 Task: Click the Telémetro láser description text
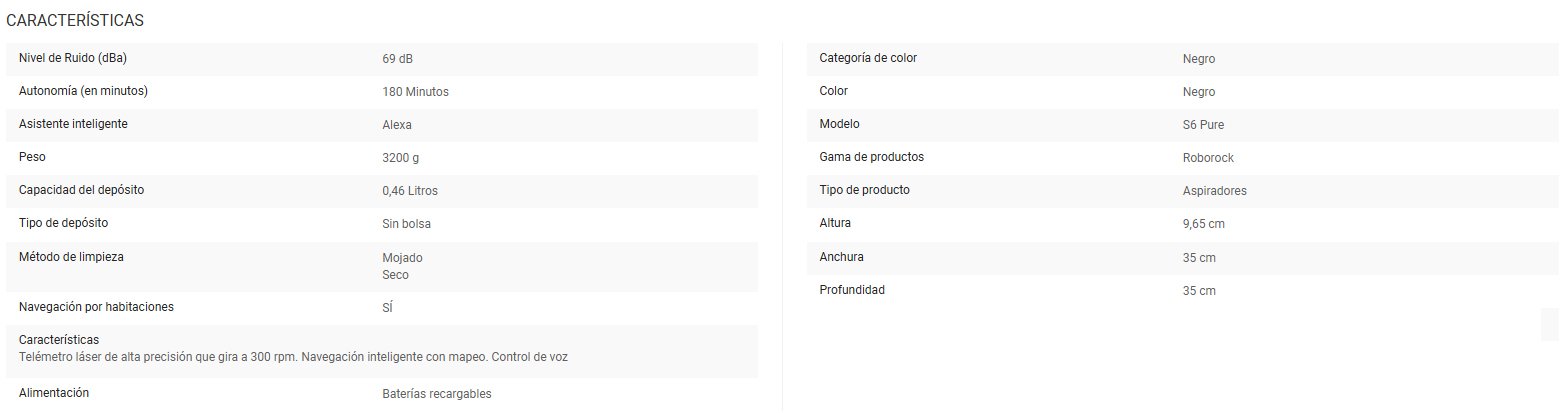click(293, 357)
